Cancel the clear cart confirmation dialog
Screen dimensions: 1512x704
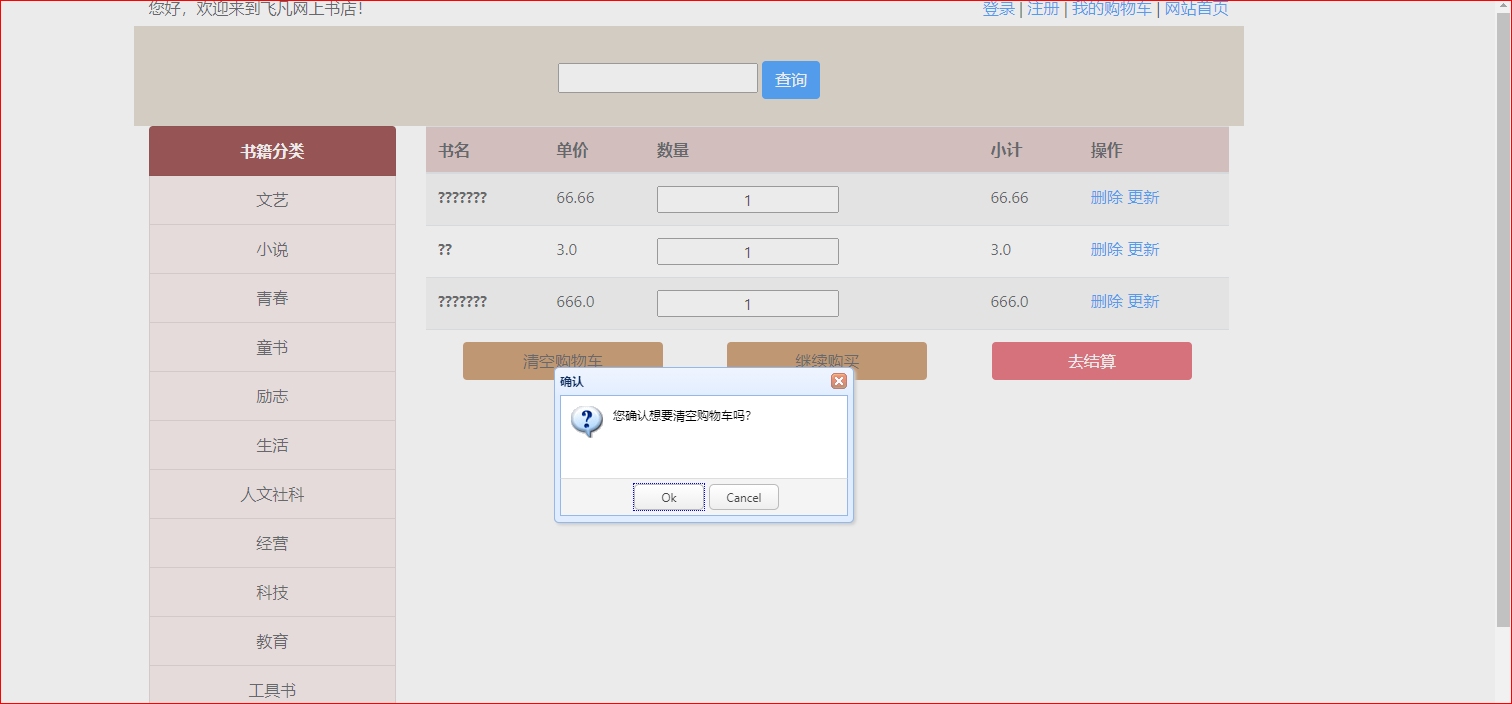pos(744,497)
